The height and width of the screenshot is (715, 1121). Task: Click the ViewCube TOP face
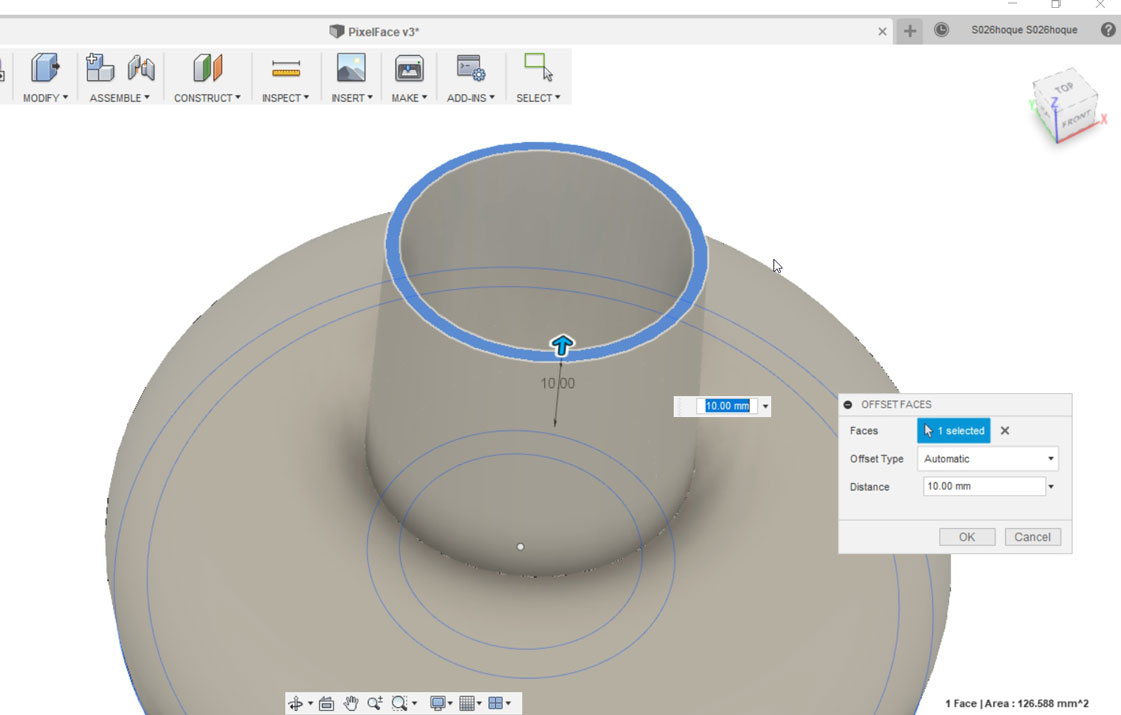1063,88
